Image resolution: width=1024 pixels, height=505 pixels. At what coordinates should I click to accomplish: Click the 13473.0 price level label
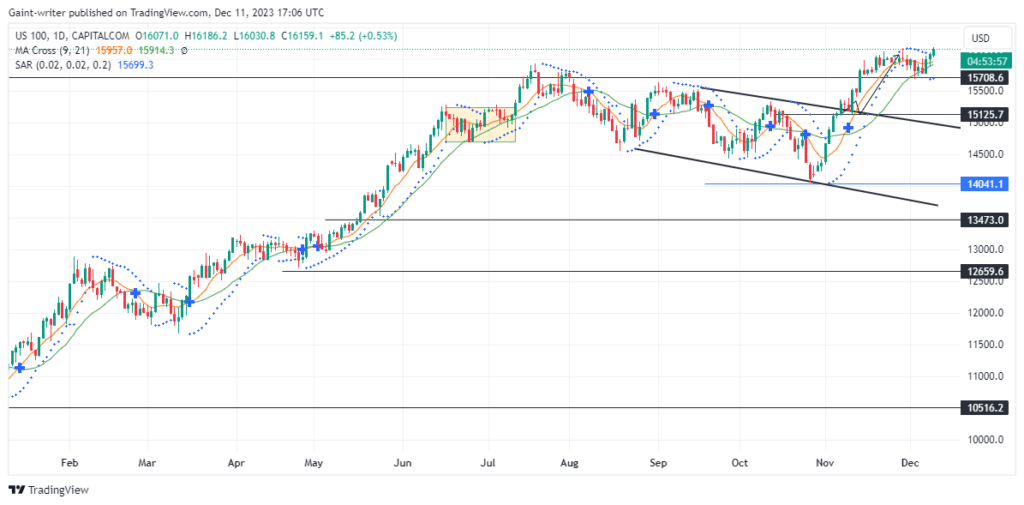(x=984, y=220)
